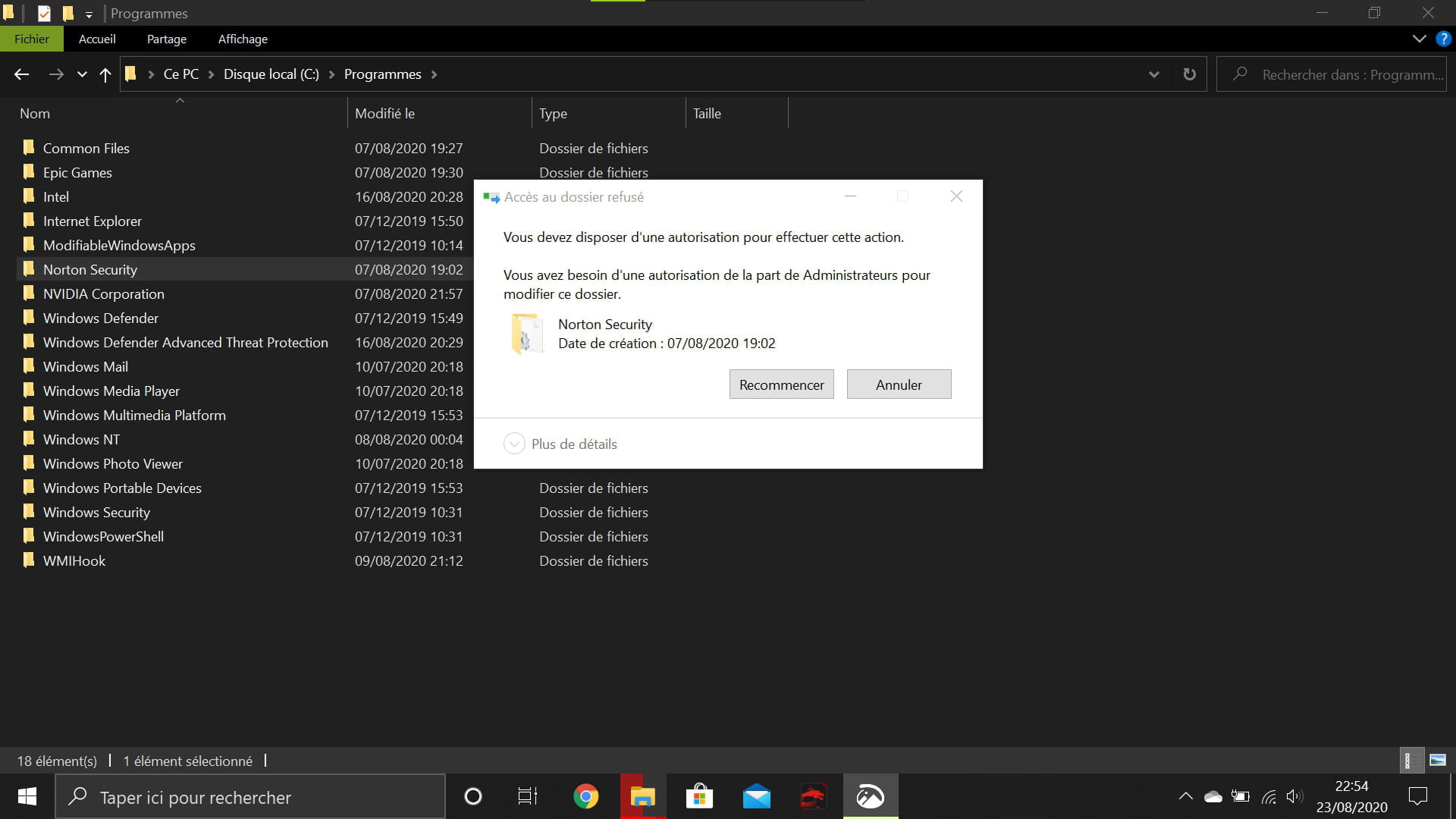1456x819 pixels.
Task: Go back with the left arrow
Action: click(x=21, y=74)
